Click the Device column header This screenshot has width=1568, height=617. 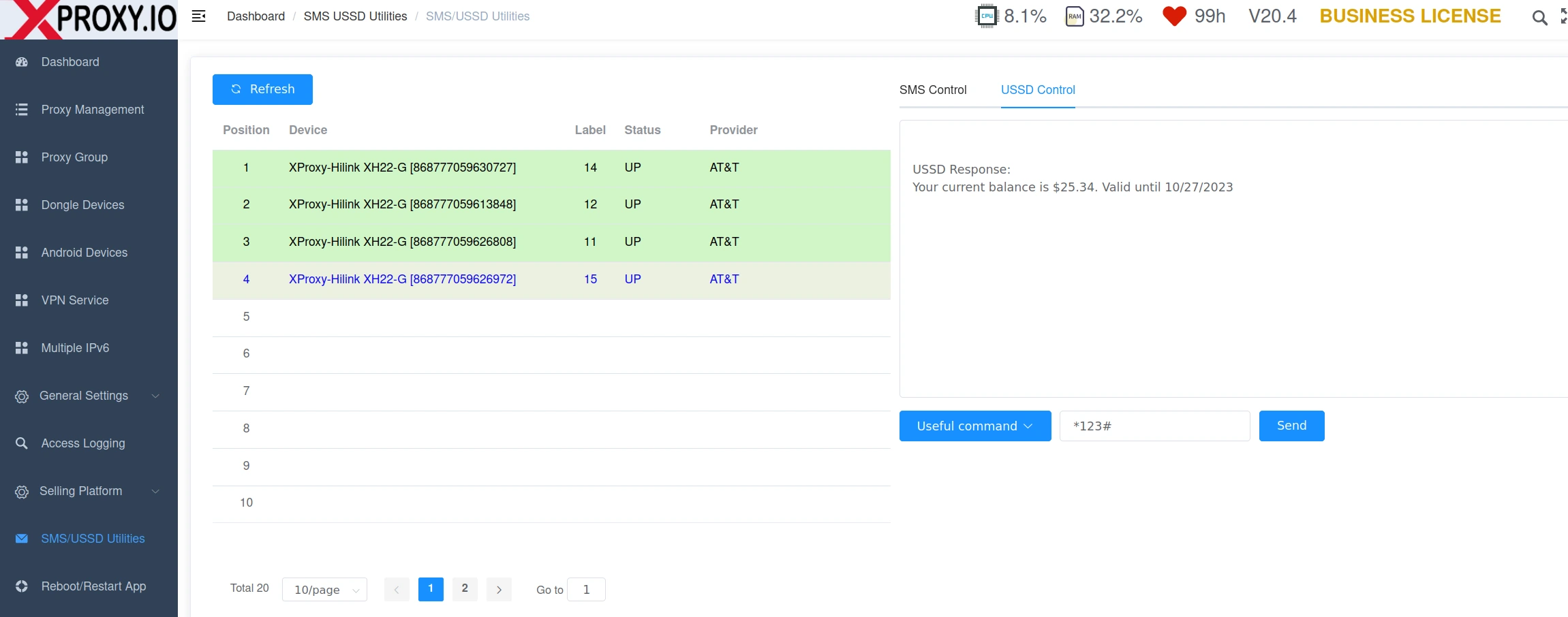coord(308,130)
